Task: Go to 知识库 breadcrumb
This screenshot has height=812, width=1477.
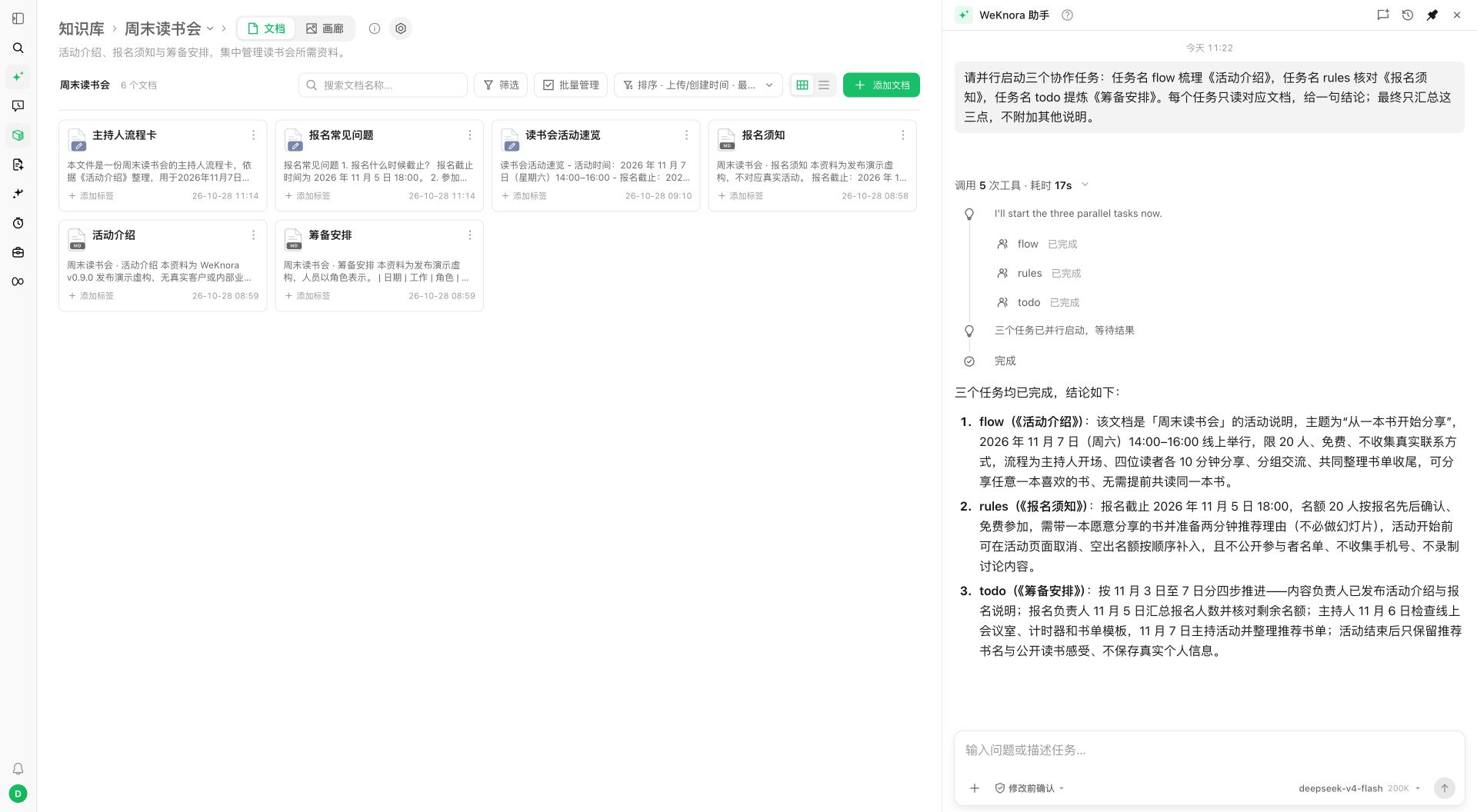Action: click(82, 28)
